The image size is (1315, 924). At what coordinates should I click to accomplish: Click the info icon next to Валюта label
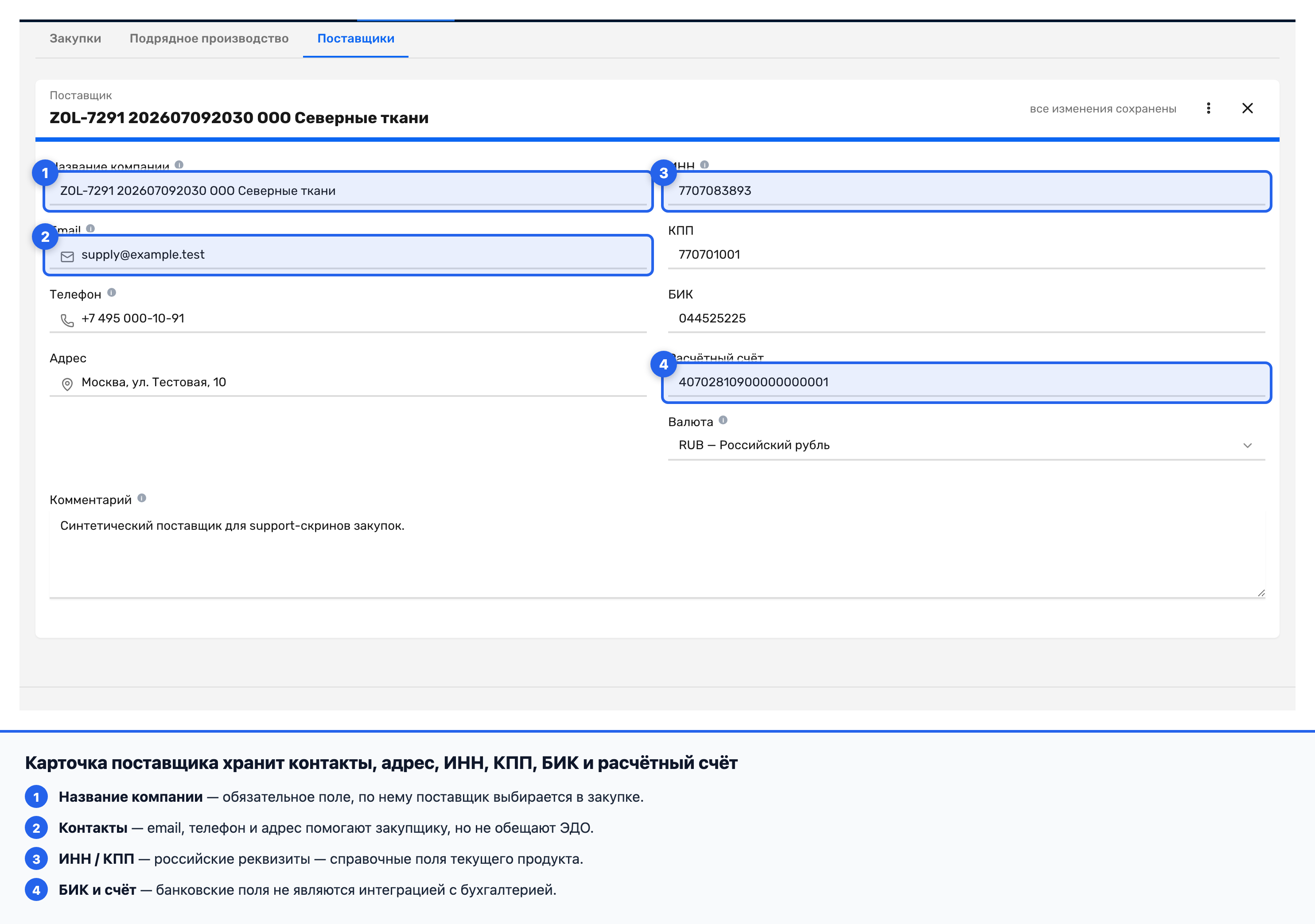[x=723, y=420]
